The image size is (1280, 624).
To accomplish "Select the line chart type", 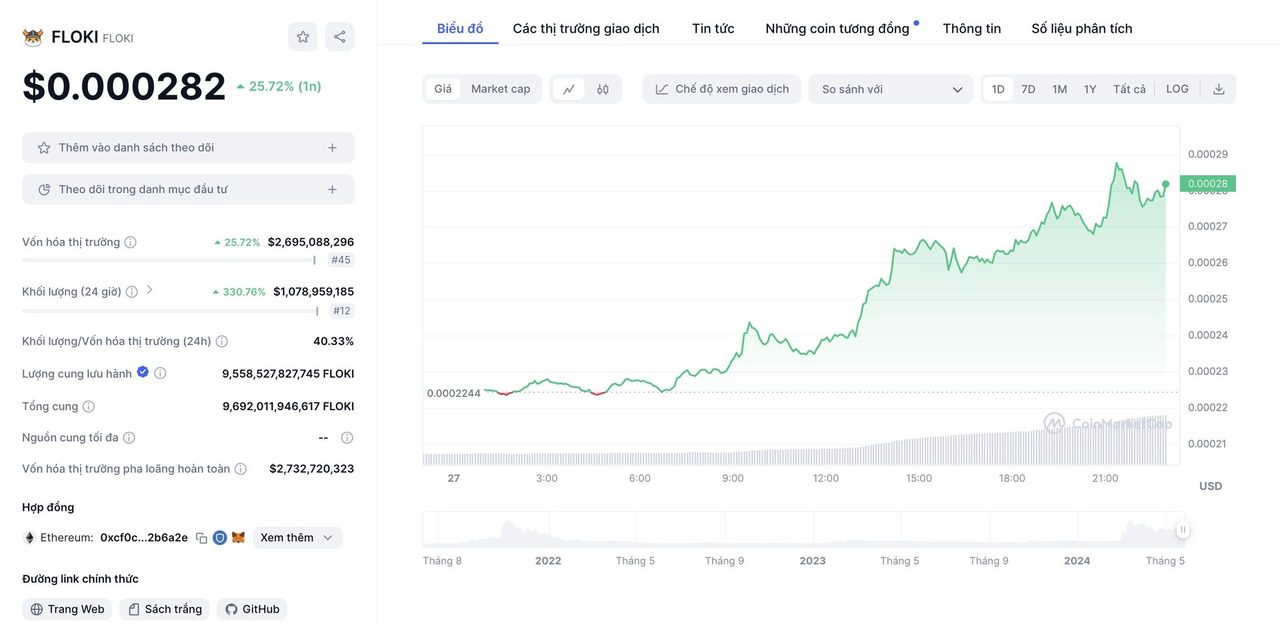I will coord(569,89).
